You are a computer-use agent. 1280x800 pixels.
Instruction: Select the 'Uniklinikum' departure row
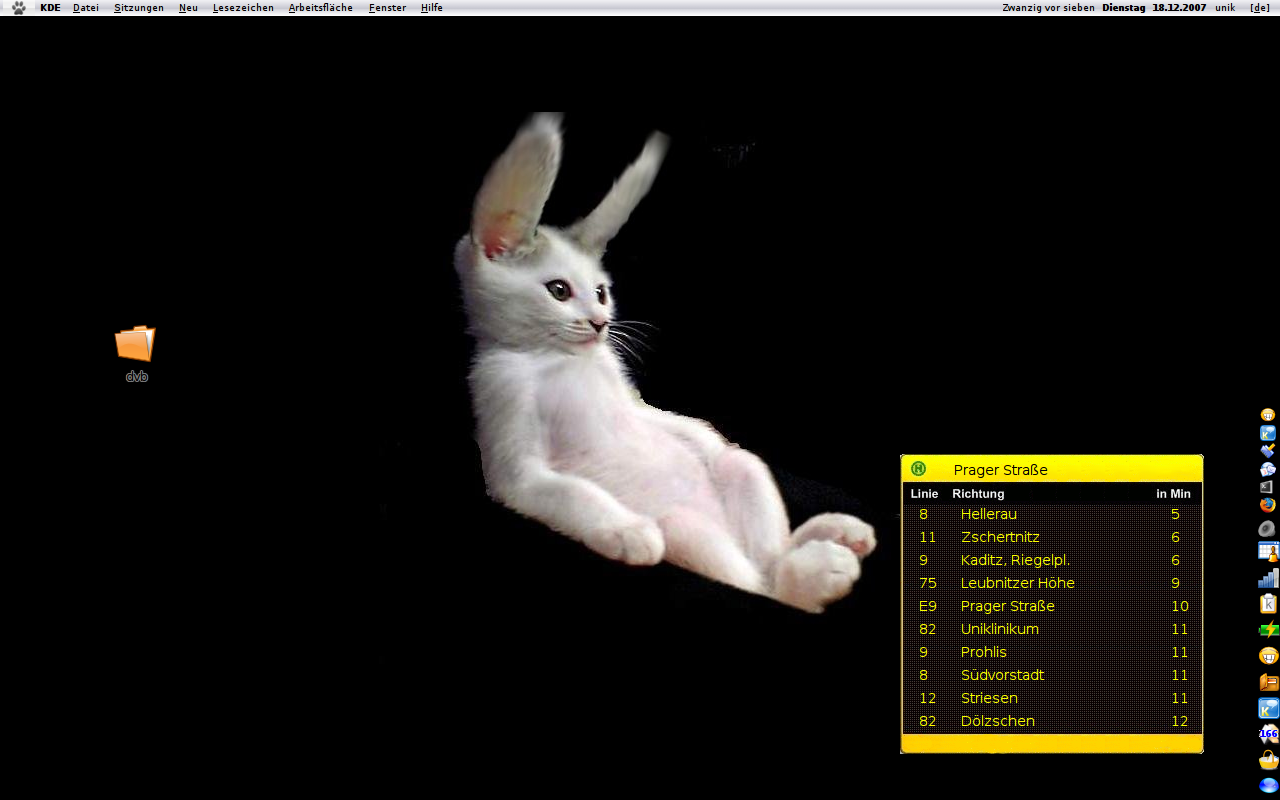[1052, 629]
